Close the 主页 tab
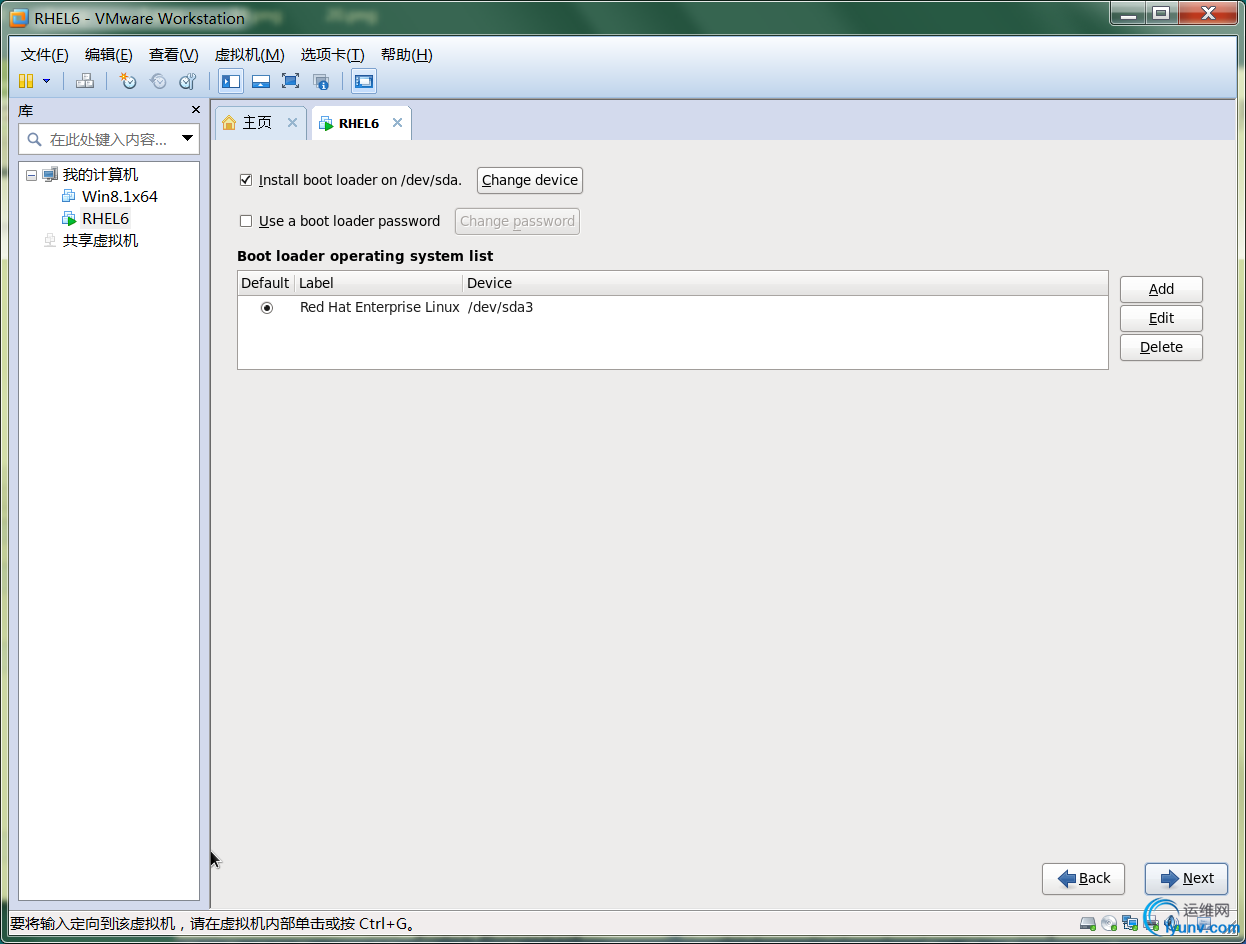The image size is (1246, 944). click(x=292, y=122)
